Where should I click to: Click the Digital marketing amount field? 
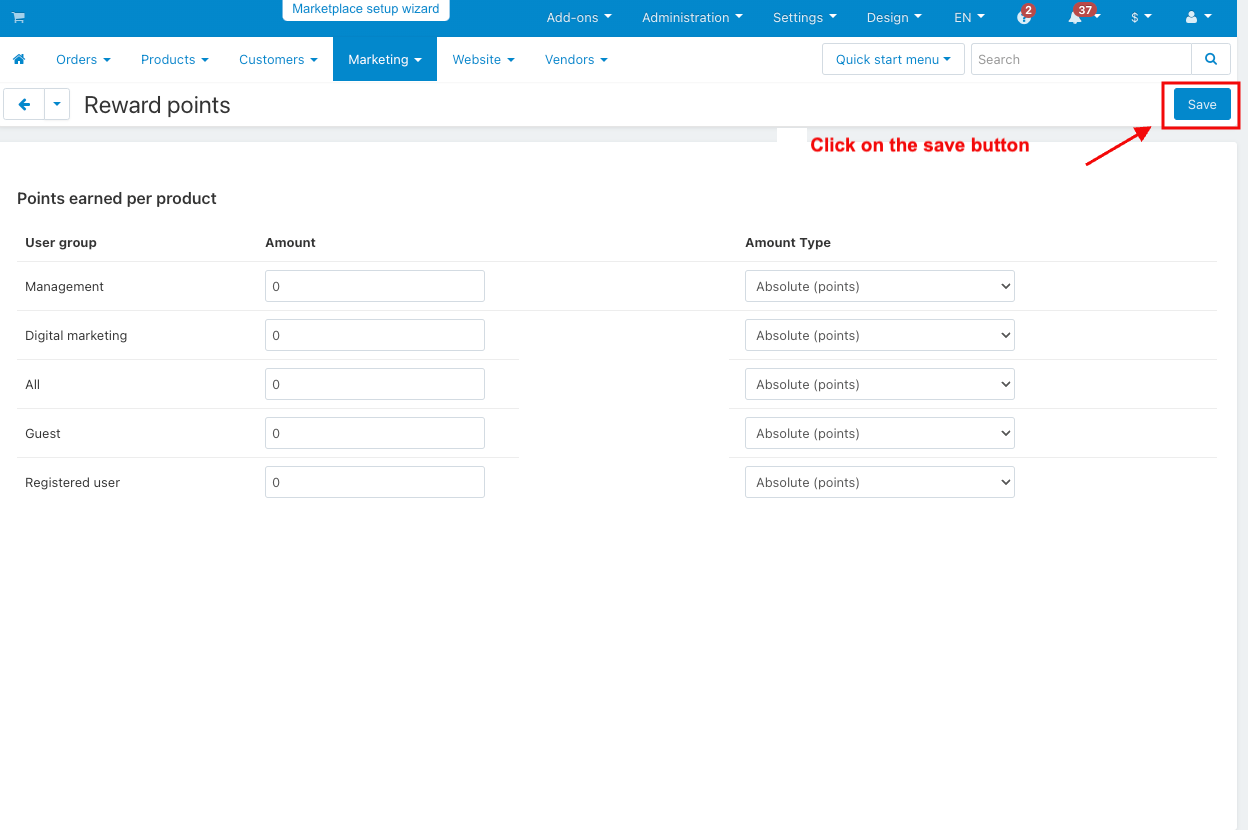click(x=375, y=335)
